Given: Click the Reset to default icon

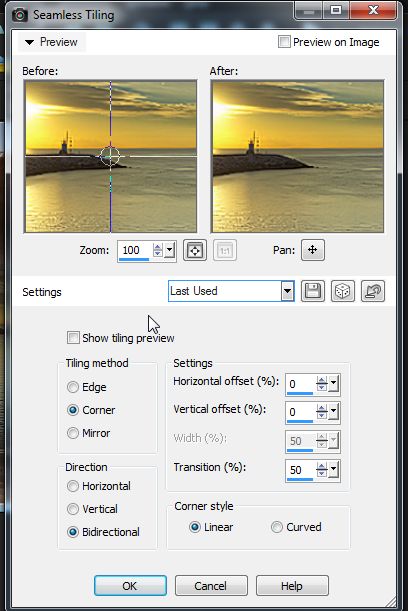Looking at the screenshot, I should click(373, 291).
